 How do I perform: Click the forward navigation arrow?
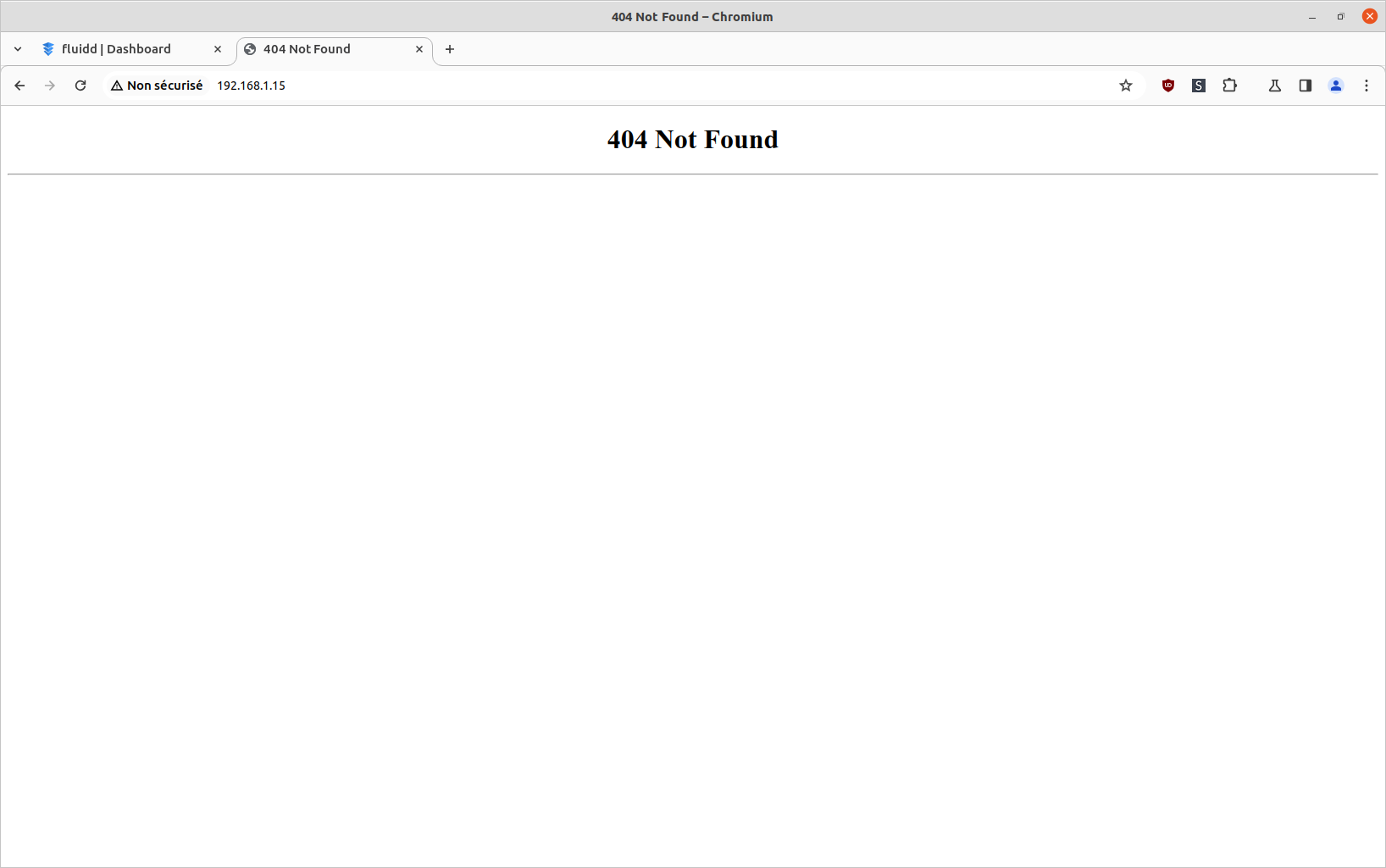click(50, 86)
